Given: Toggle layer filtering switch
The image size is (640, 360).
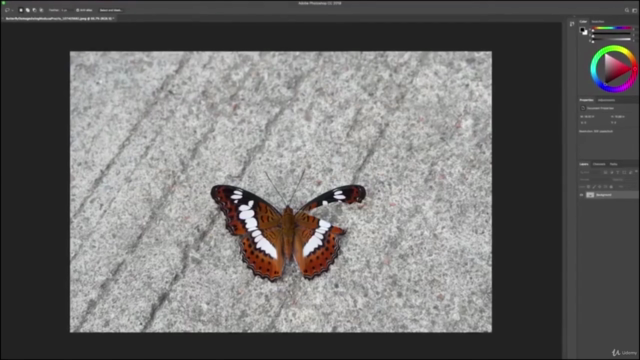Looking at the screenshot, I should pos(636,171).
